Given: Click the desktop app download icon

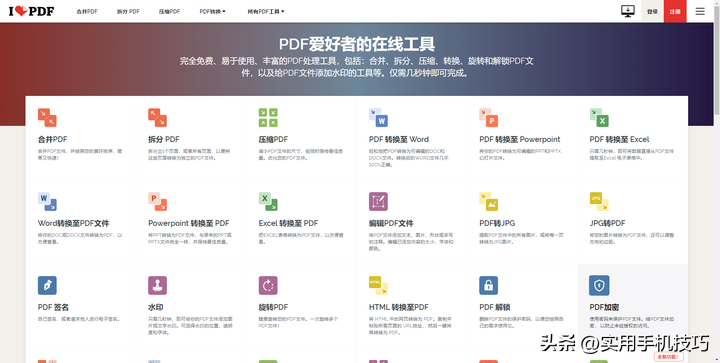Looking at the screenshot, I should (628, 11).
